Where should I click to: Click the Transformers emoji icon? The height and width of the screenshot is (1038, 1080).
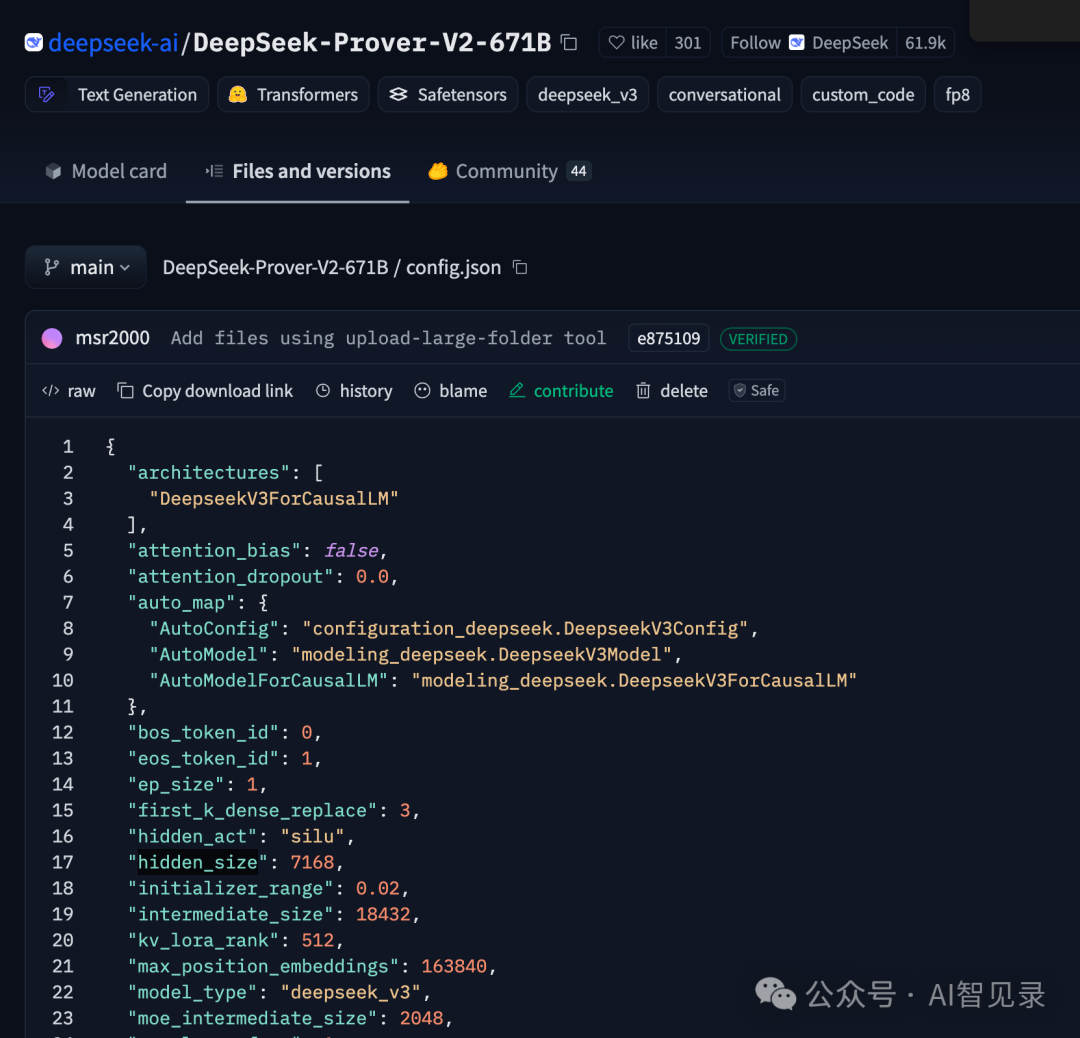click(238, 94)
